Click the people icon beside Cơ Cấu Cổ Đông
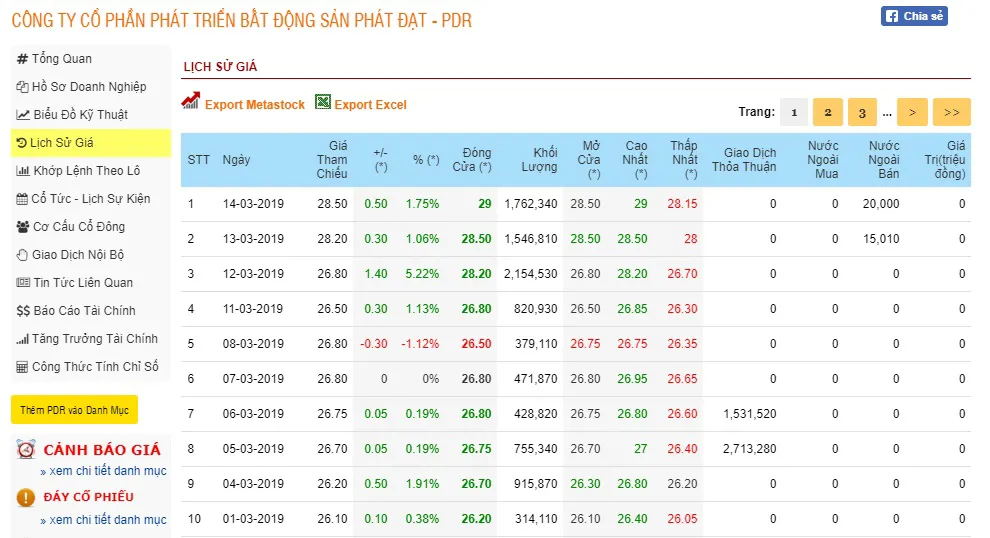The height and width of the screenshot is (538, 990). pos(23,227)
